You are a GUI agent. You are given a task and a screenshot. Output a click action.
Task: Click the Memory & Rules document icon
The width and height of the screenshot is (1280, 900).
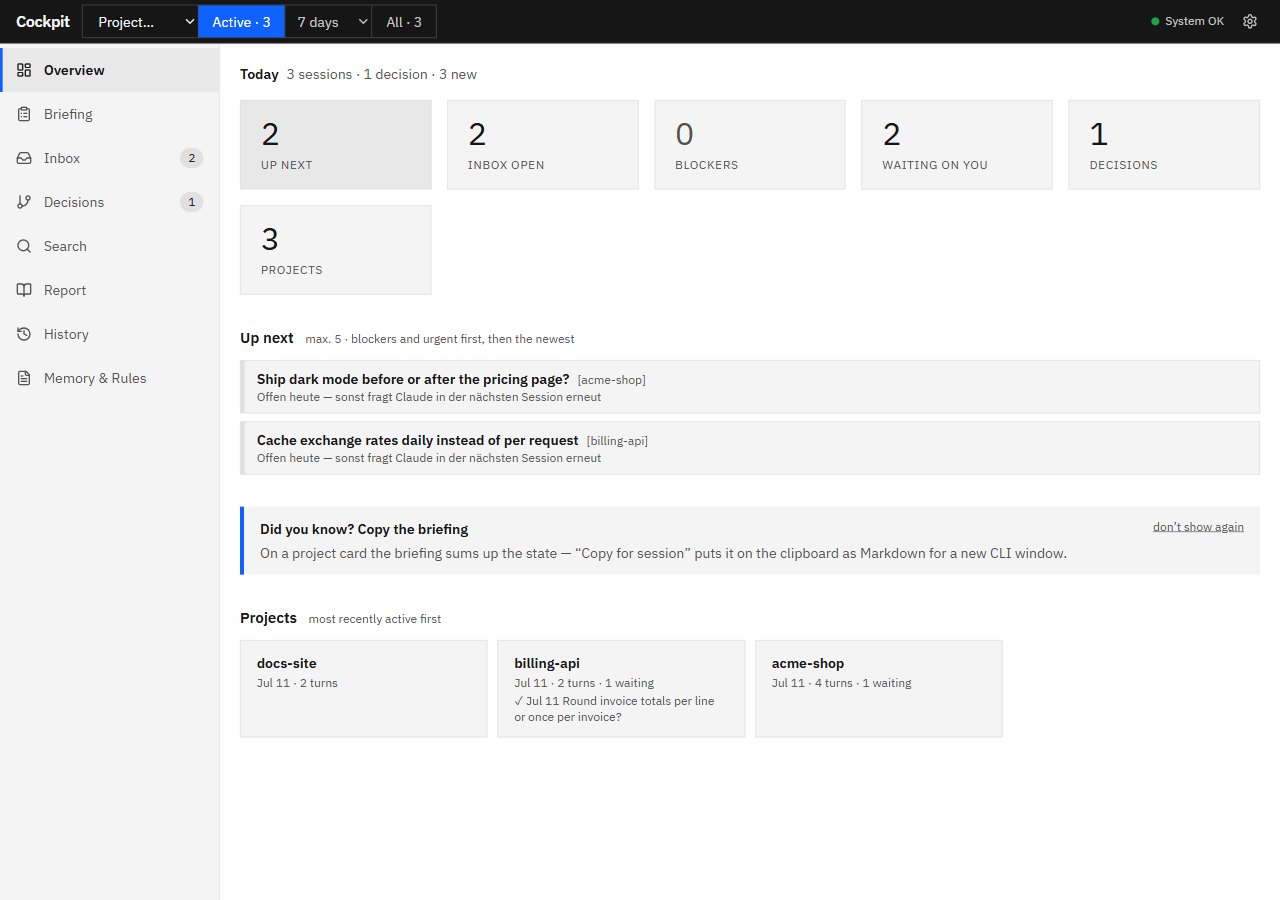[24, 378]
